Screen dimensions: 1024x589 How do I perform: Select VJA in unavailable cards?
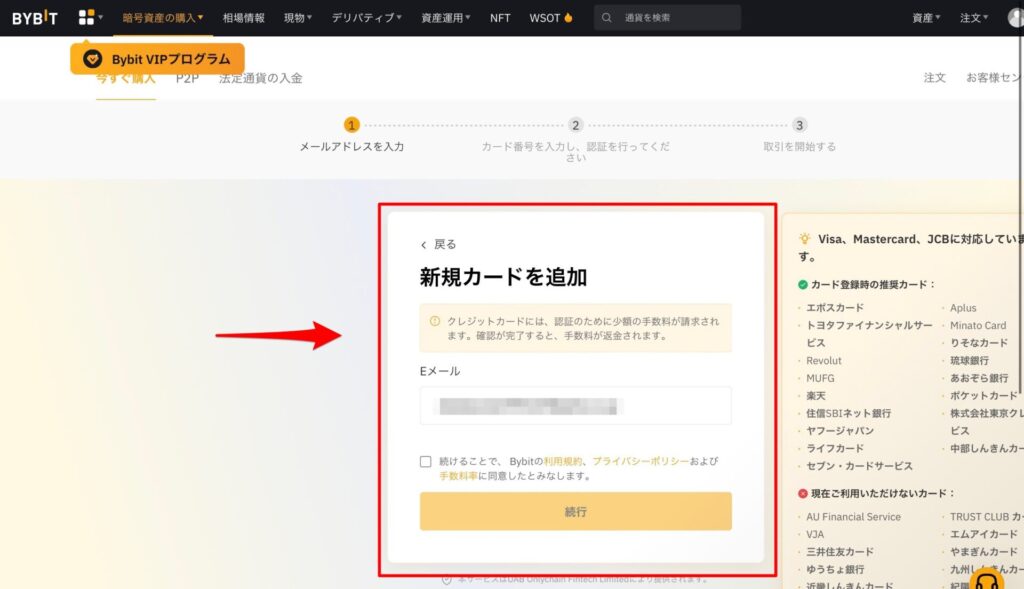tap(815, 534)
